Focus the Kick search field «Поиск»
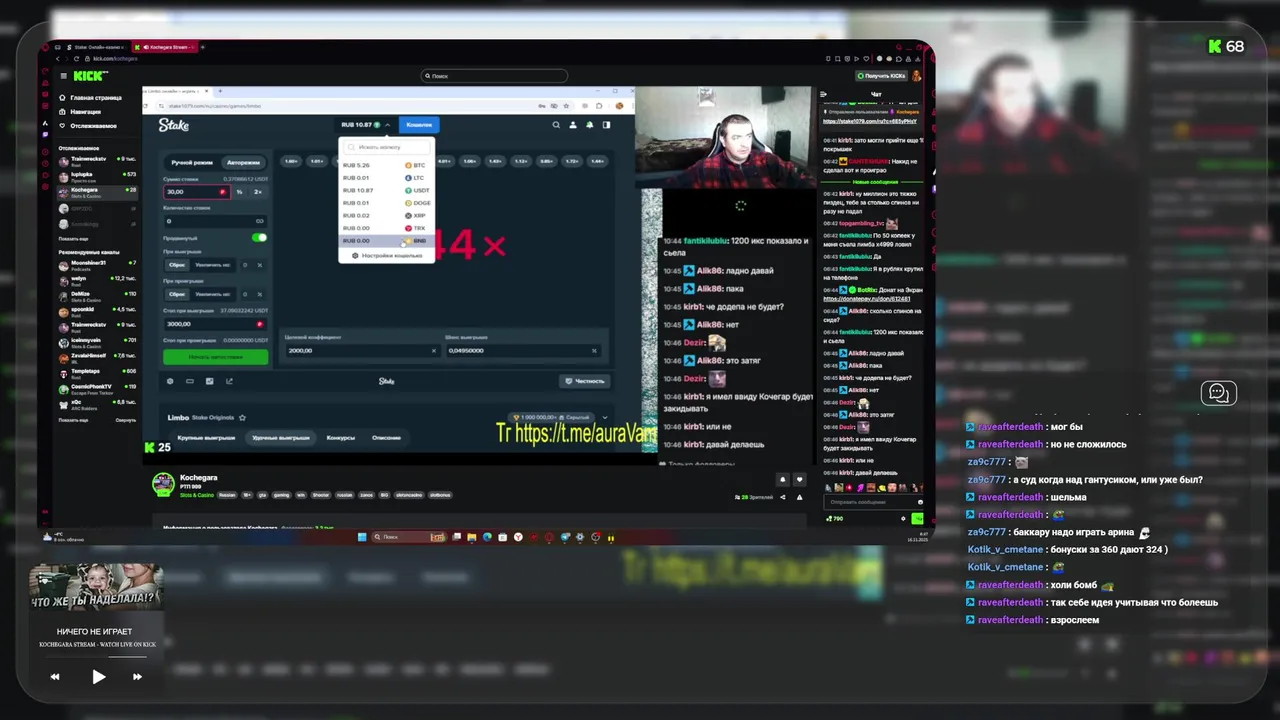 [x=494, y=76]
